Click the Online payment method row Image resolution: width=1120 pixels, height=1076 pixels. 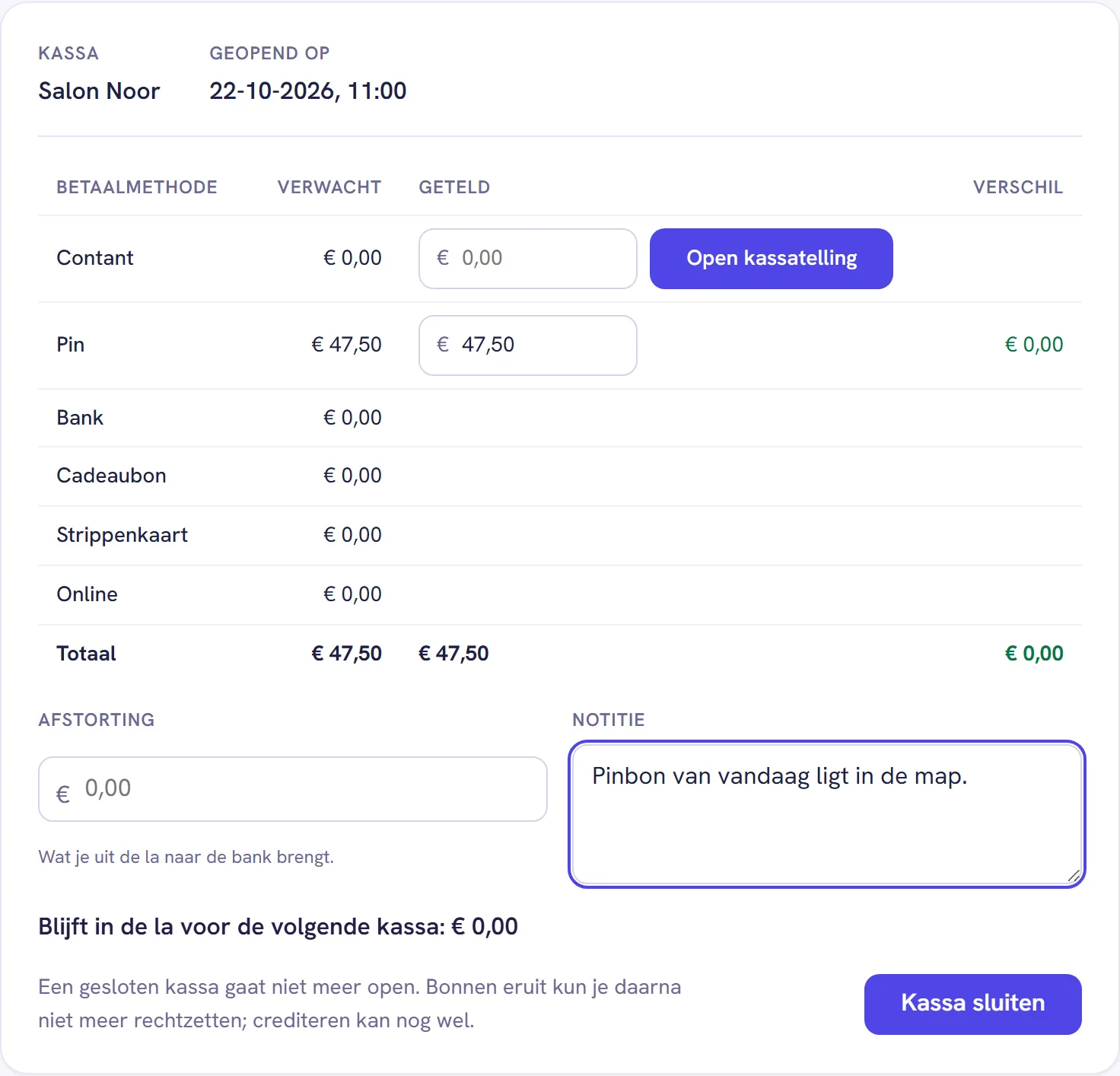560,594
